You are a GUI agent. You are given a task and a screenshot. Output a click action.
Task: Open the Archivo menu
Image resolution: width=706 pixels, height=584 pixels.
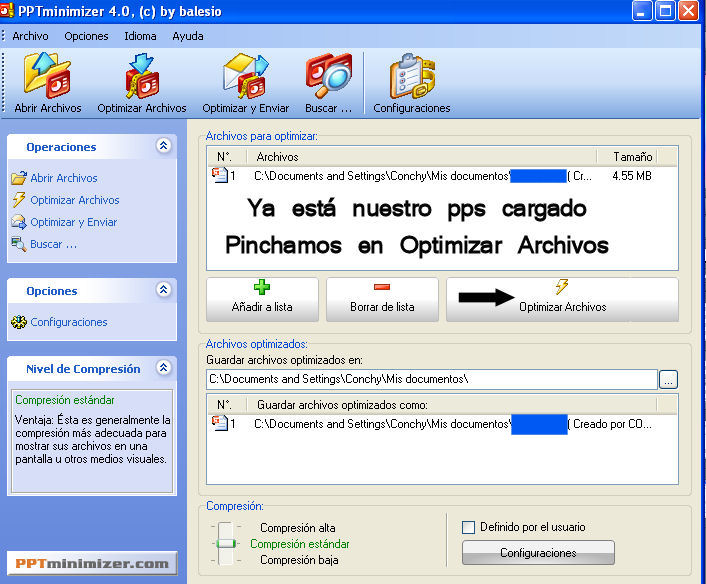(x=30, y=36)
